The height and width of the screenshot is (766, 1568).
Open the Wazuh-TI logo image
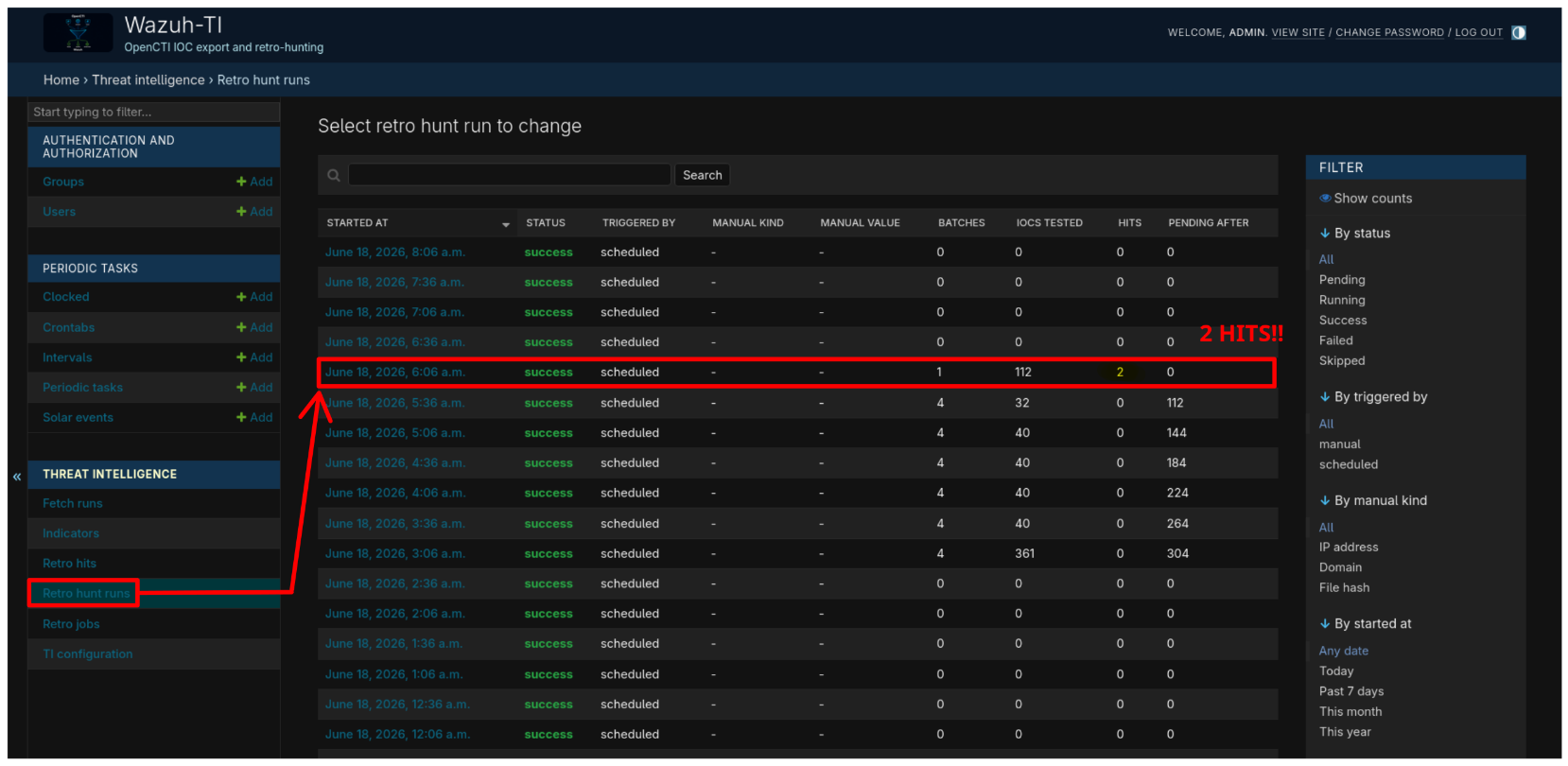[x=78, y=33]
